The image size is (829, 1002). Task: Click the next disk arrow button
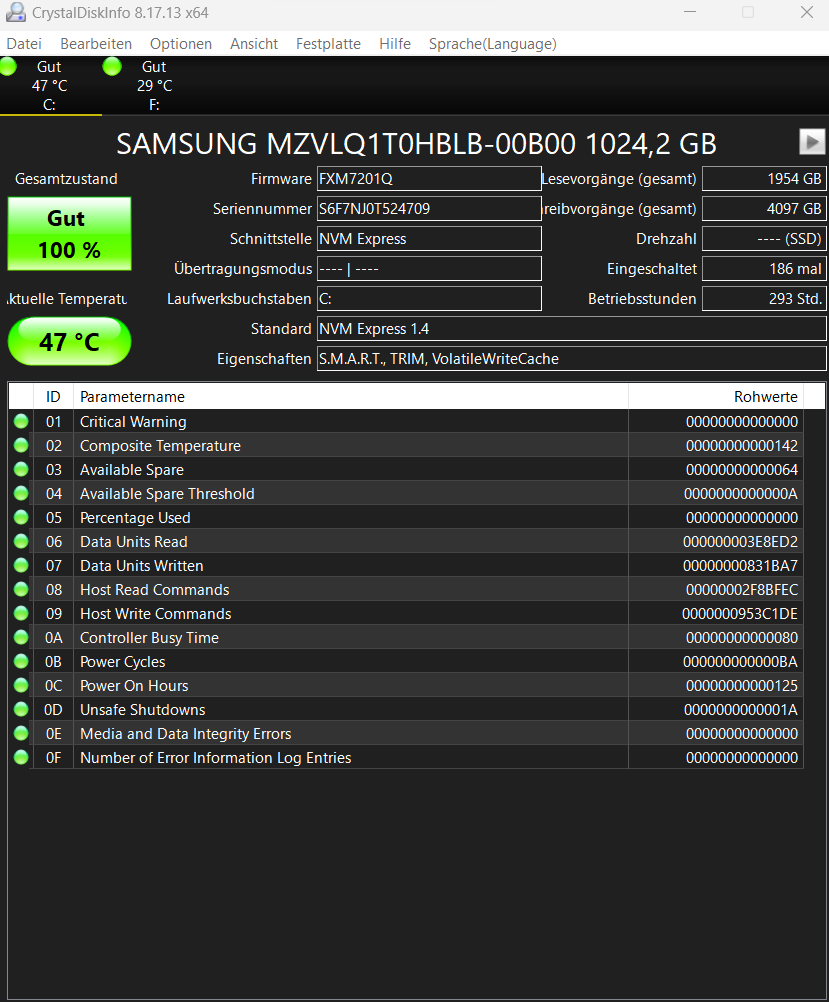pos(812,142)
